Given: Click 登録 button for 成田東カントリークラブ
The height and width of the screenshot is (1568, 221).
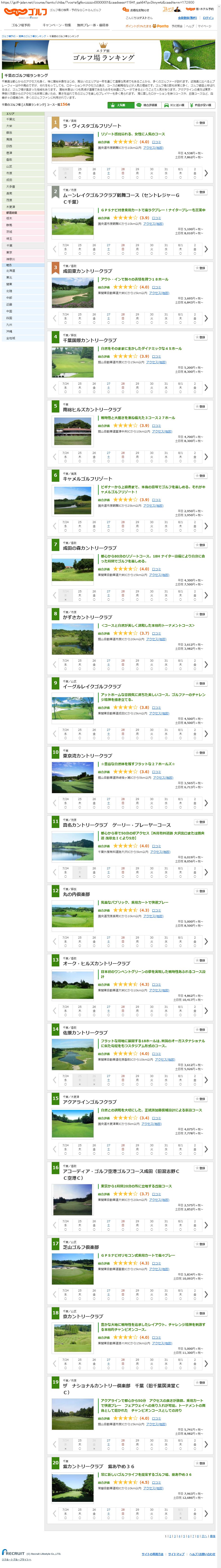Looking at the screenshot, I should tap(201, 268).
